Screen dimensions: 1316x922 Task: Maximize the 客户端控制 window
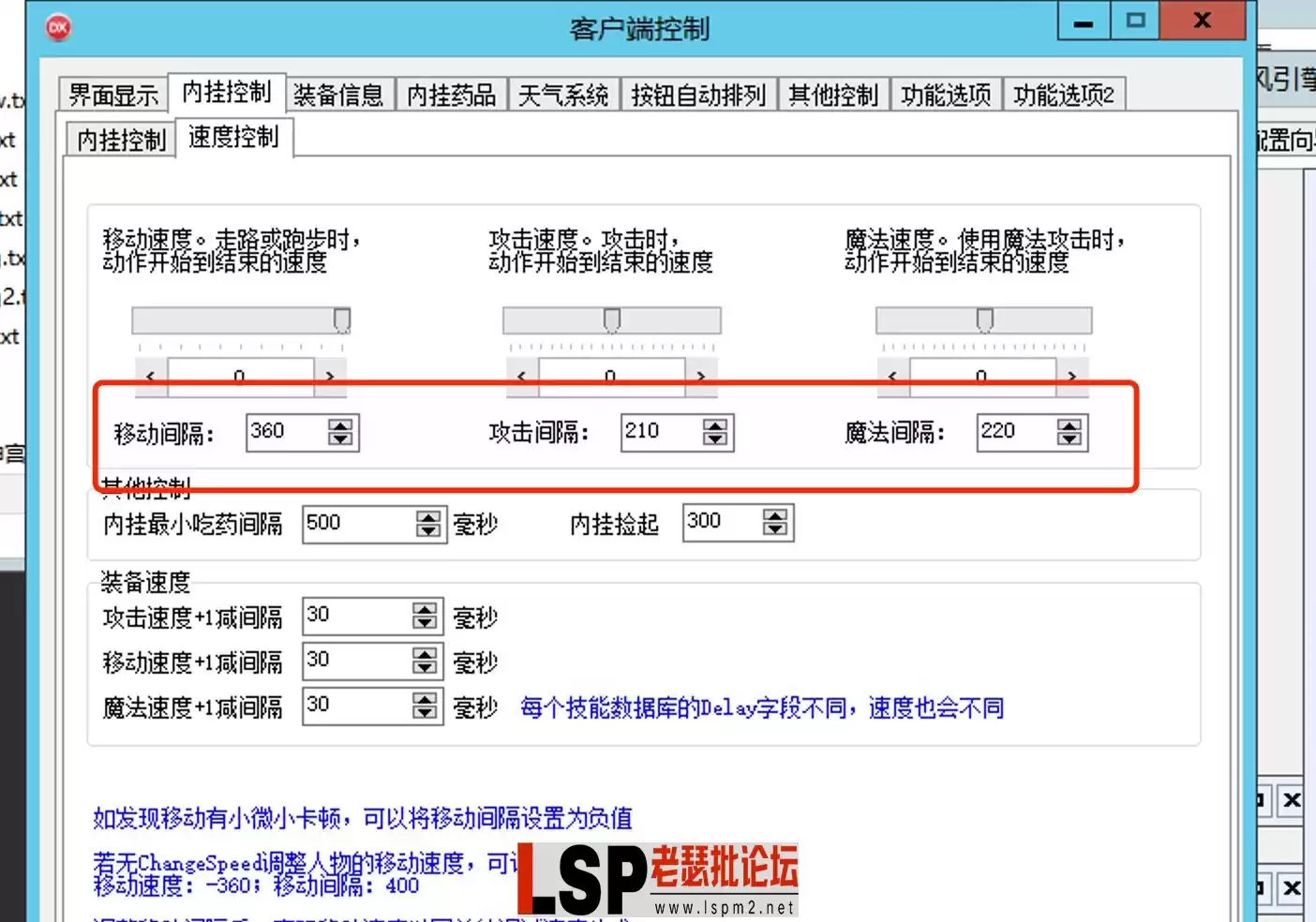pyautogui.click(x=1135, y=21)
